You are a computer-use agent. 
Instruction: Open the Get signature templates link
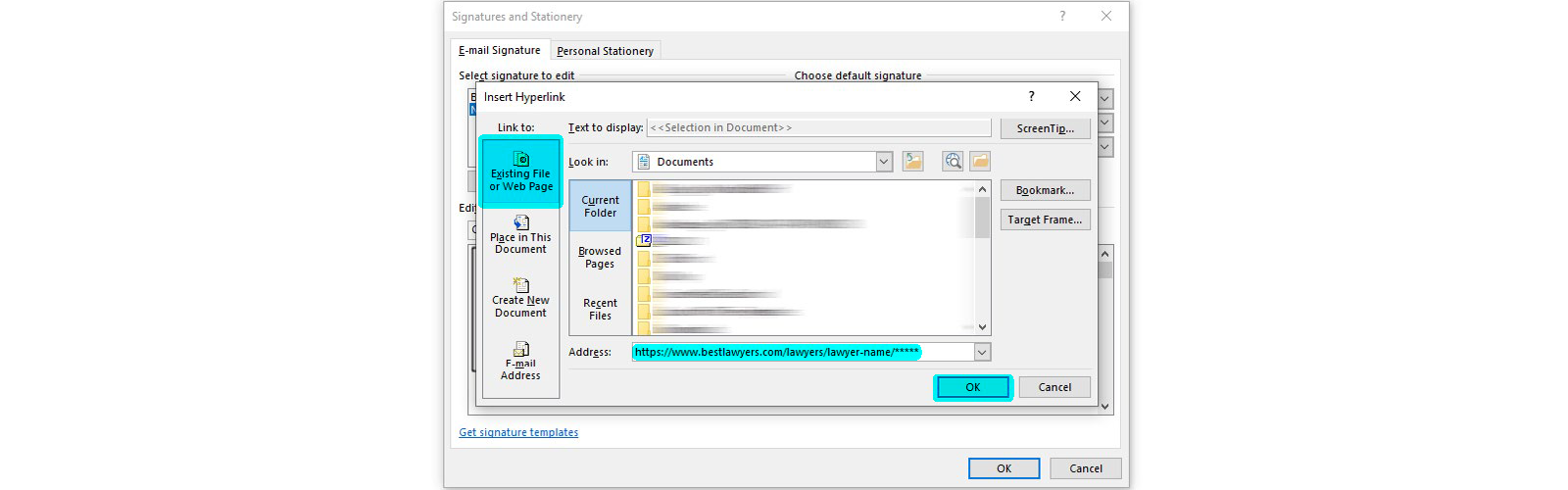(518, 432)
